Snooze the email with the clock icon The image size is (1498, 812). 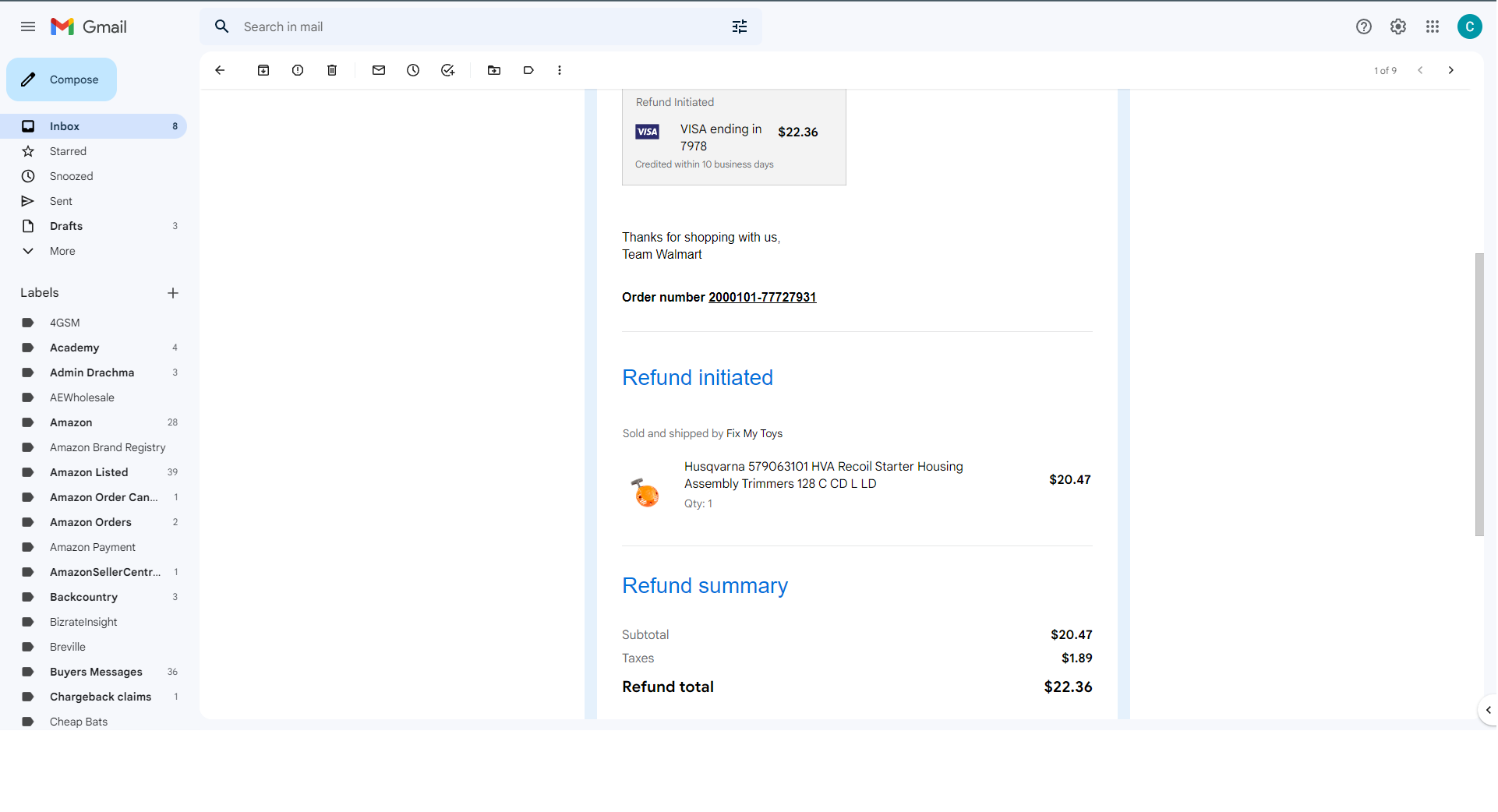(x=413, y=70)
